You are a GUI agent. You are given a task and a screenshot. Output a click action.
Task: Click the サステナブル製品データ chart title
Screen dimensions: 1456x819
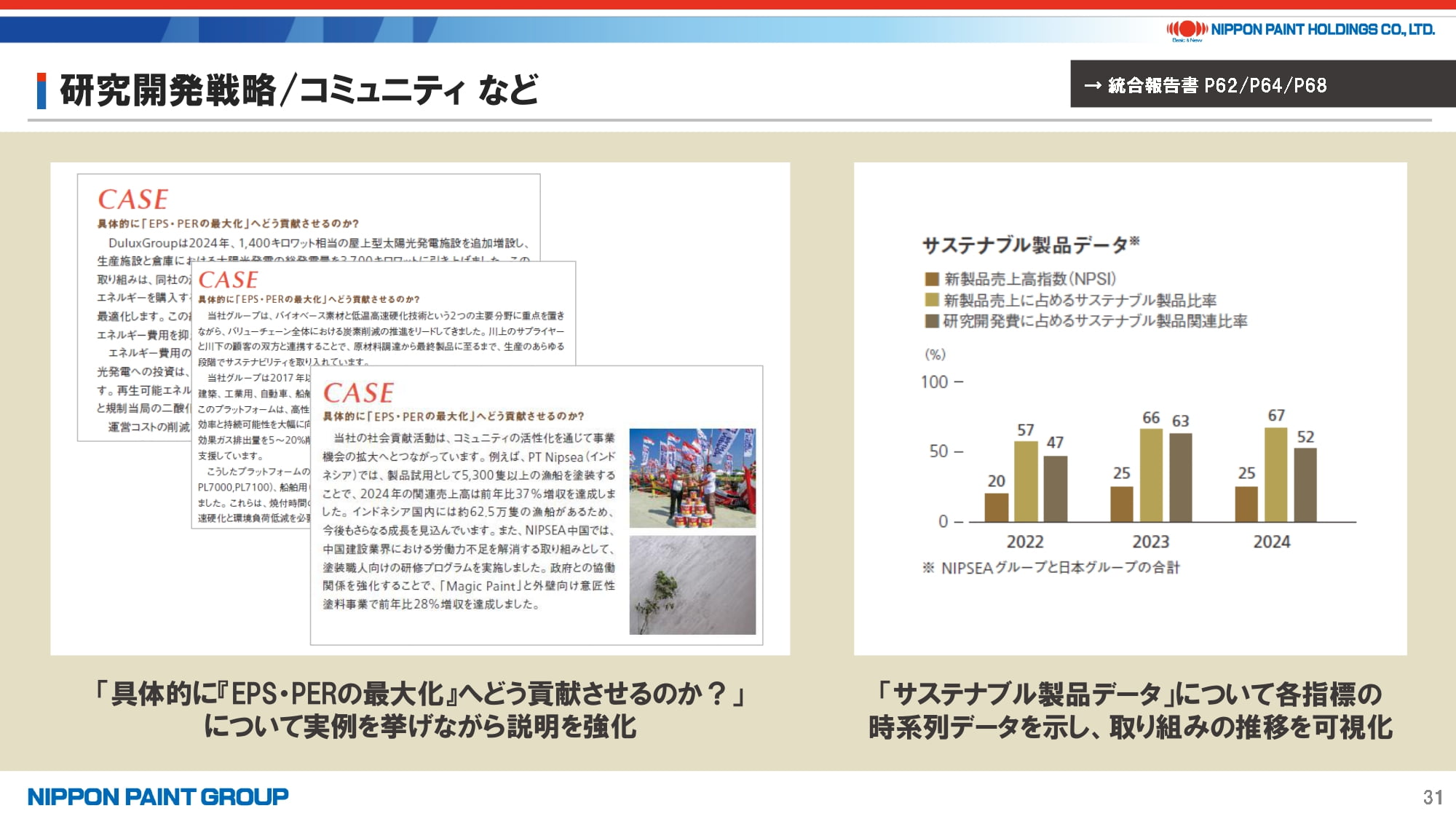[x=1030, y=245]
